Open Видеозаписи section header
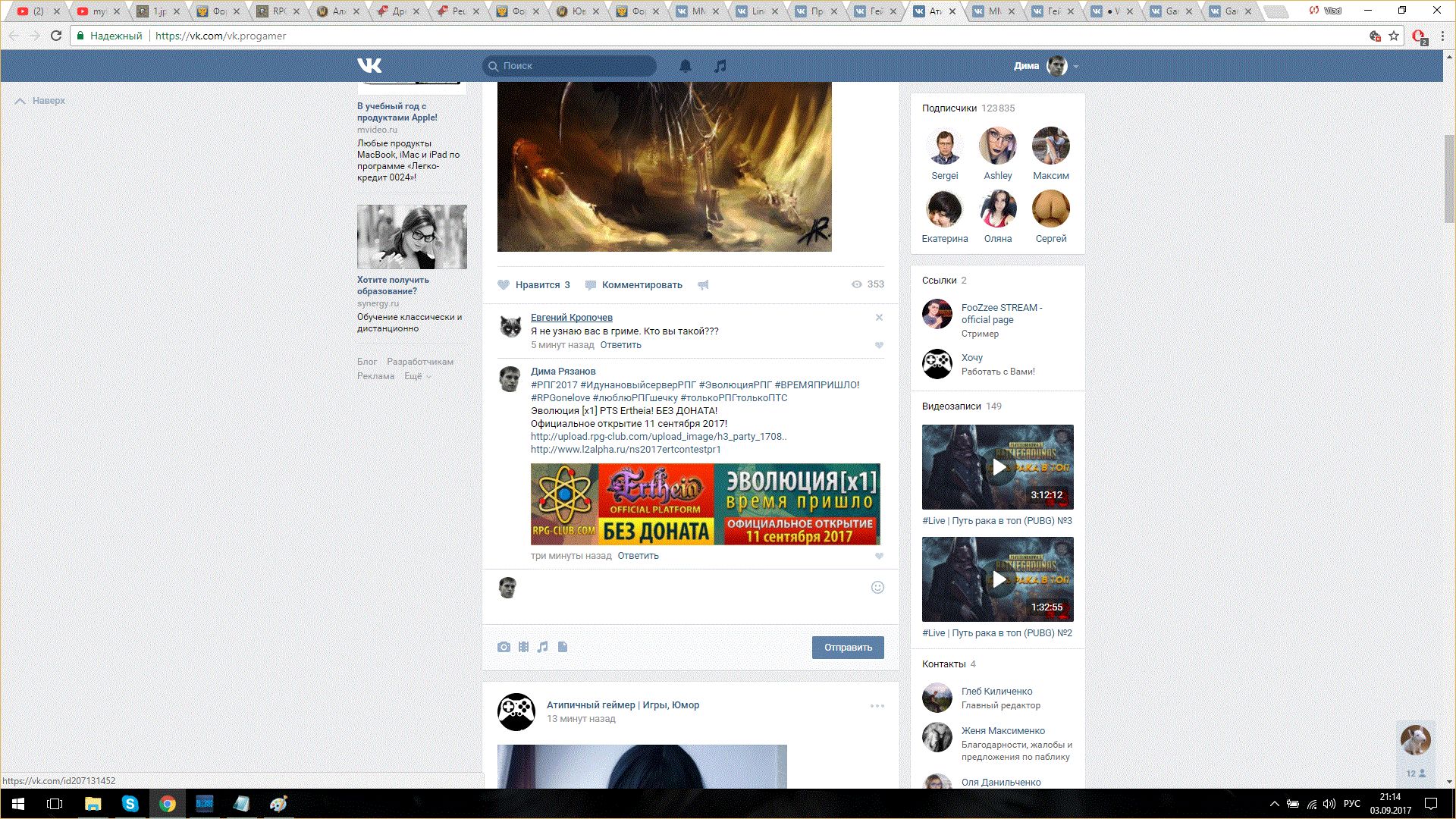 click(962, 406)
